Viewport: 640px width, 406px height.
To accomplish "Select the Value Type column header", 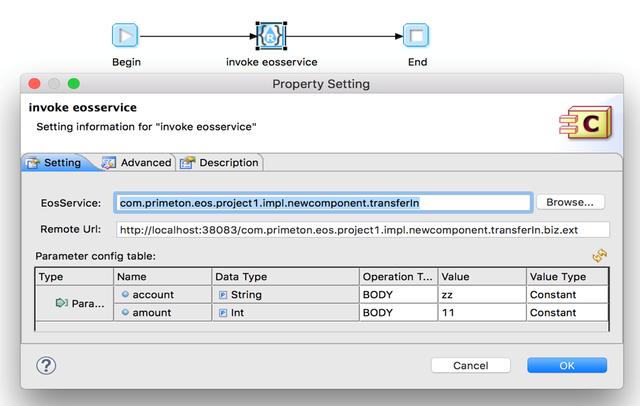I will pyautogui.click(x=567, y=277).
